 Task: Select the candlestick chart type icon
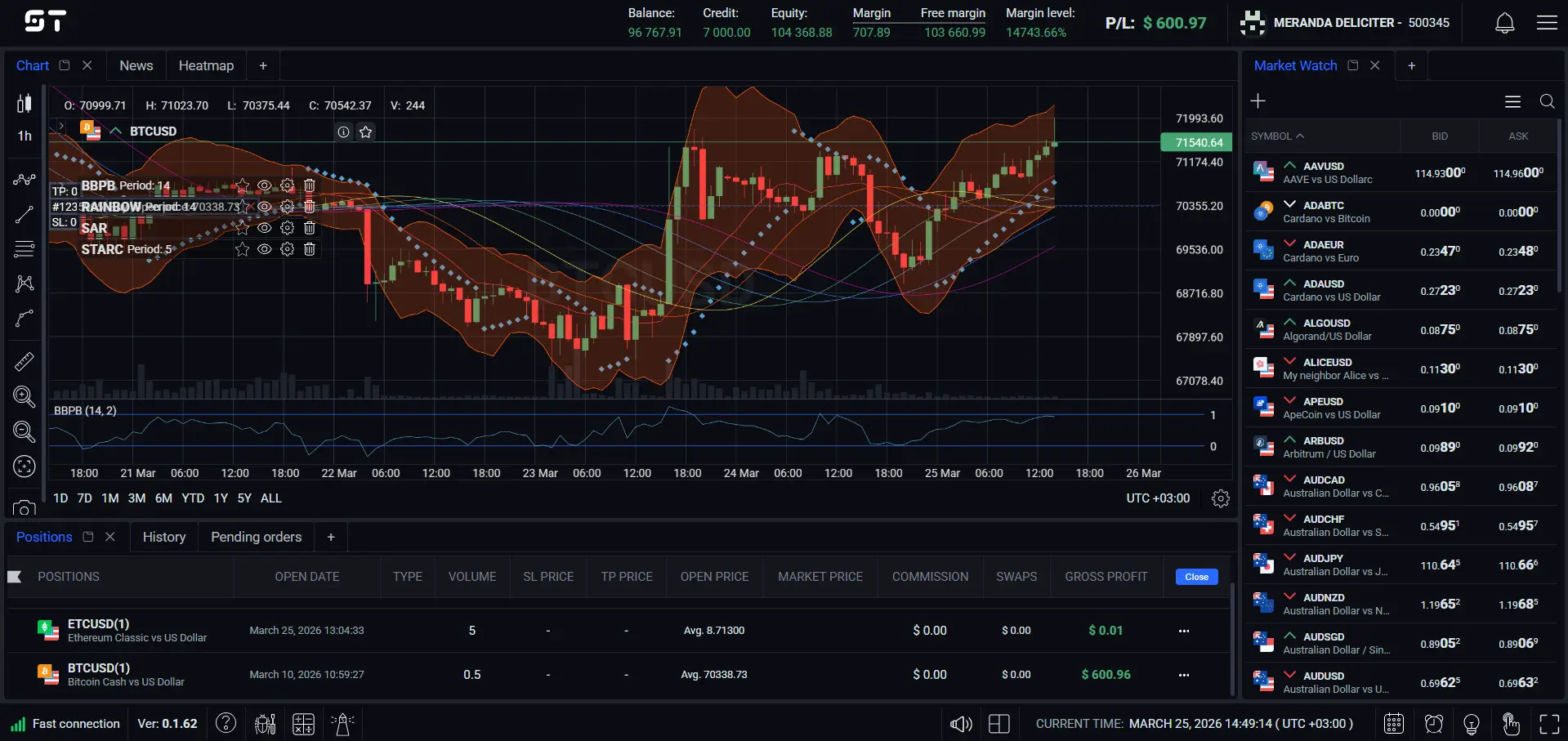pos(24,103)
